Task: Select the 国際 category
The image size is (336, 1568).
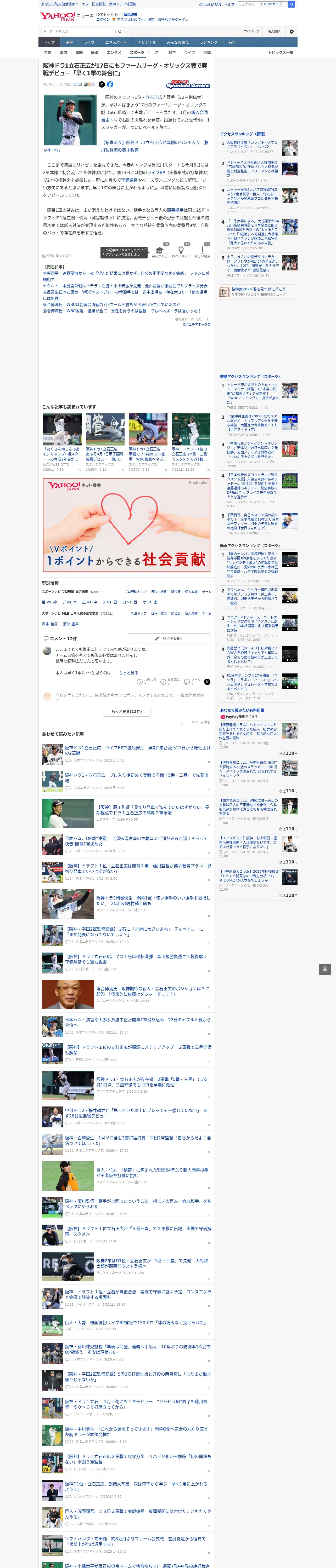Action: click(x=79, y=52)
